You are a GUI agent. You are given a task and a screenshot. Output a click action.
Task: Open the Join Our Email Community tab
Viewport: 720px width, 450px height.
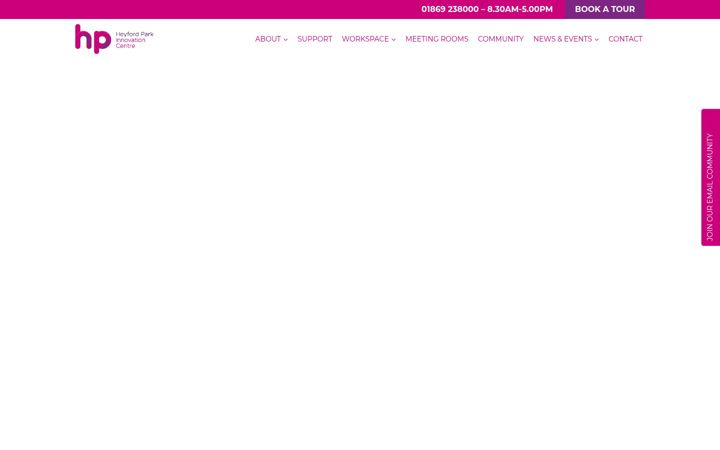(710, 177)
